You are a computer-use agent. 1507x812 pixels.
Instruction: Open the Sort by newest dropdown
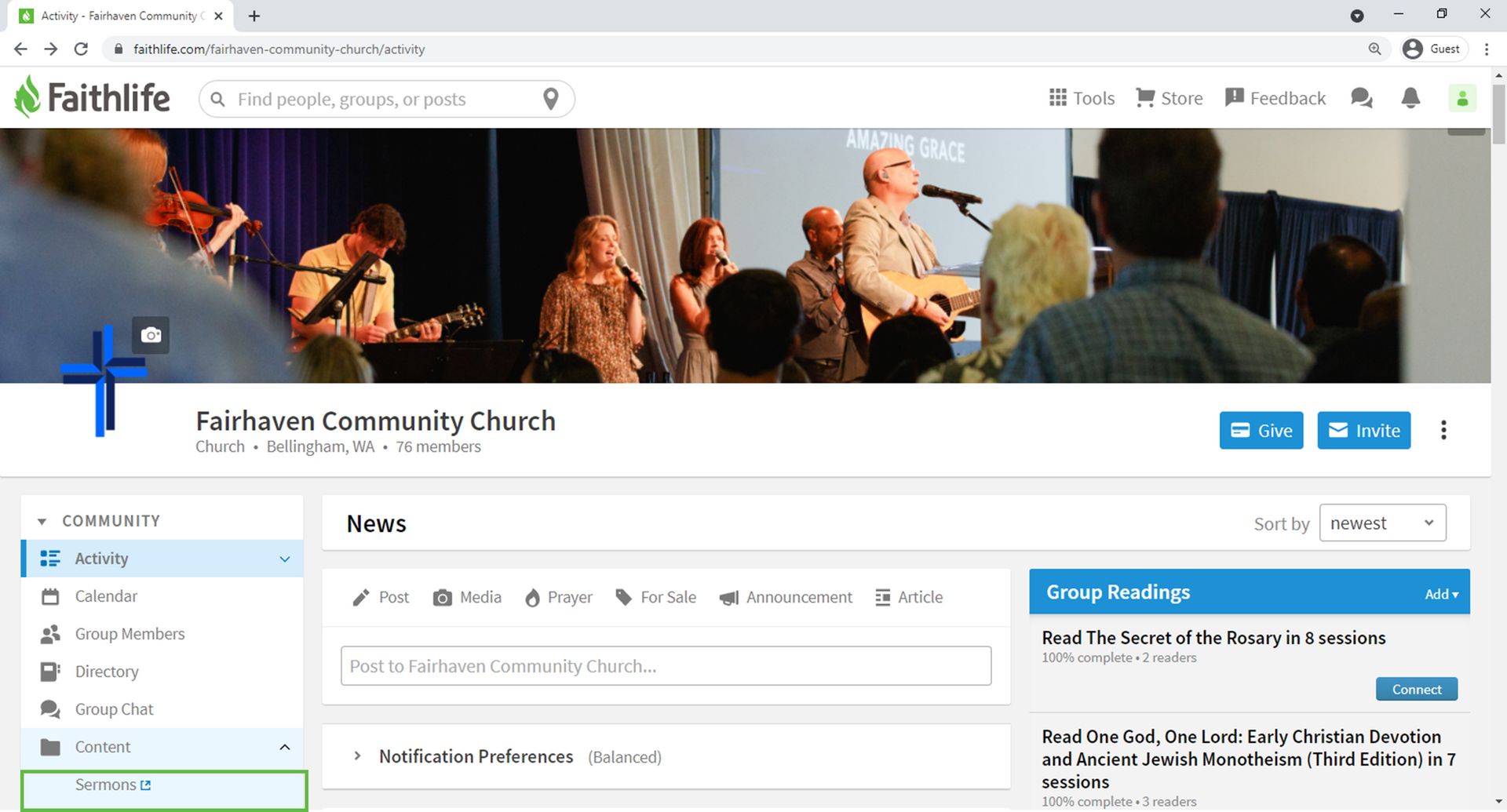(x=1383, y=523)
